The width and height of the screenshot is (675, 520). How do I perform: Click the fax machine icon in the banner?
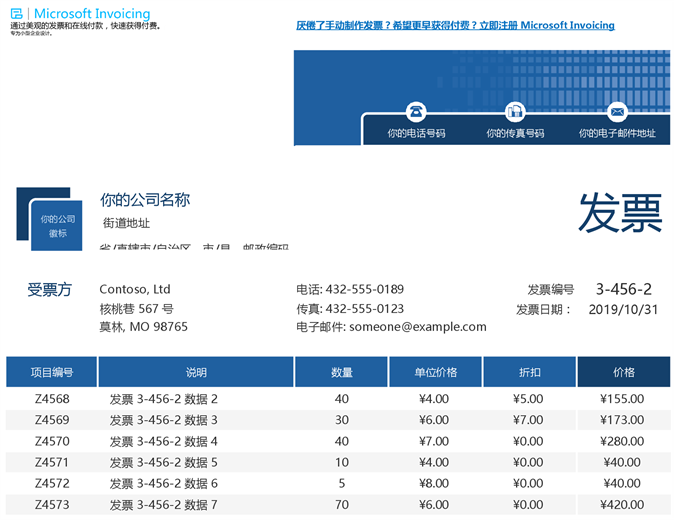coord(515,111)
